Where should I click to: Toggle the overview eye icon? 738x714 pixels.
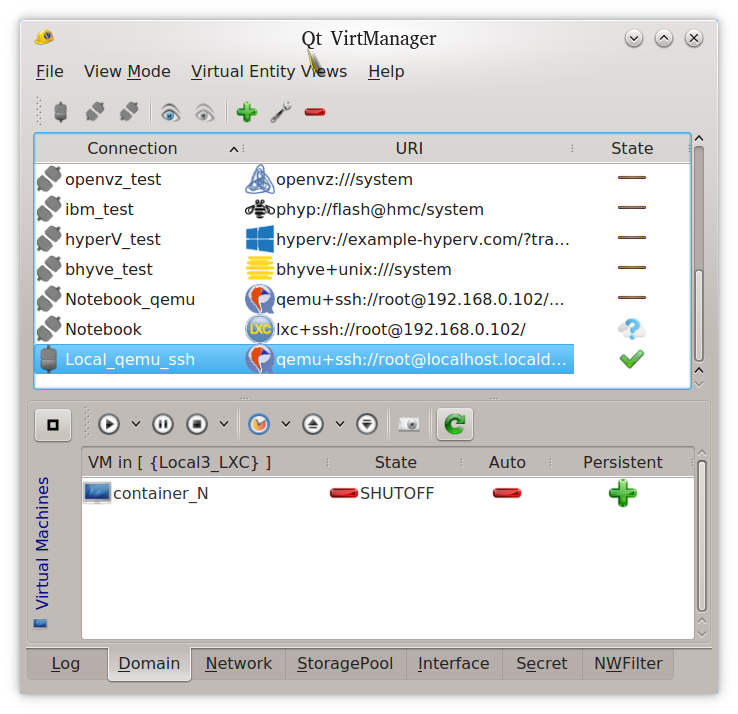coord(170,112)
